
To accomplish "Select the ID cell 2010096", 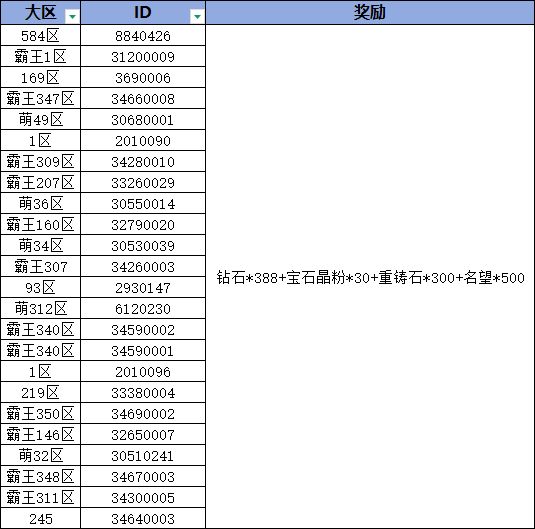I will point(143,371).
